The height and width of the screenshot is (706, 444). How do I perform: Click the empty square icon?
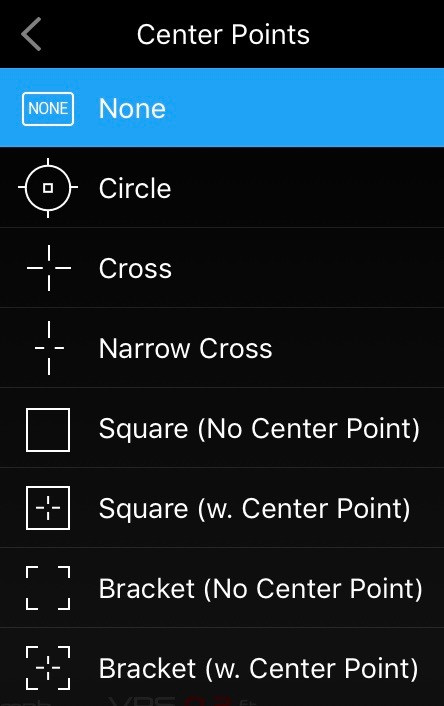click(x=48, y=430)
